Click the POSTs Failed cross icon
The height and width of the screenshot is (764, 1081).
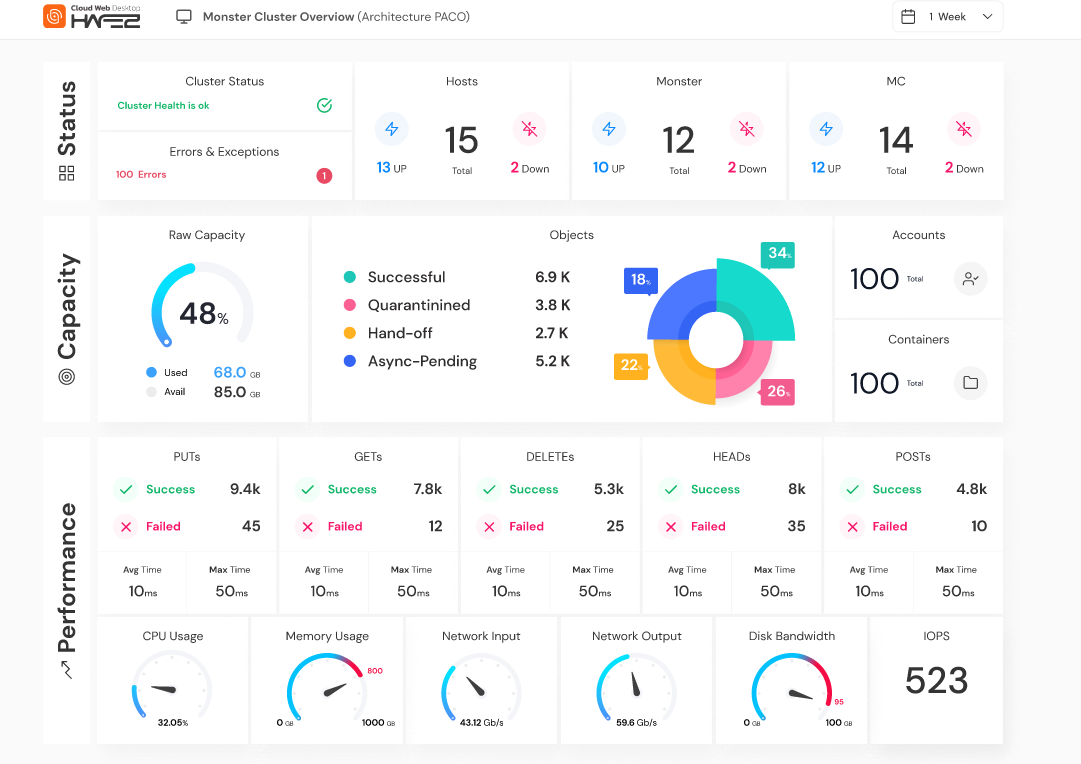pos(853,527)
